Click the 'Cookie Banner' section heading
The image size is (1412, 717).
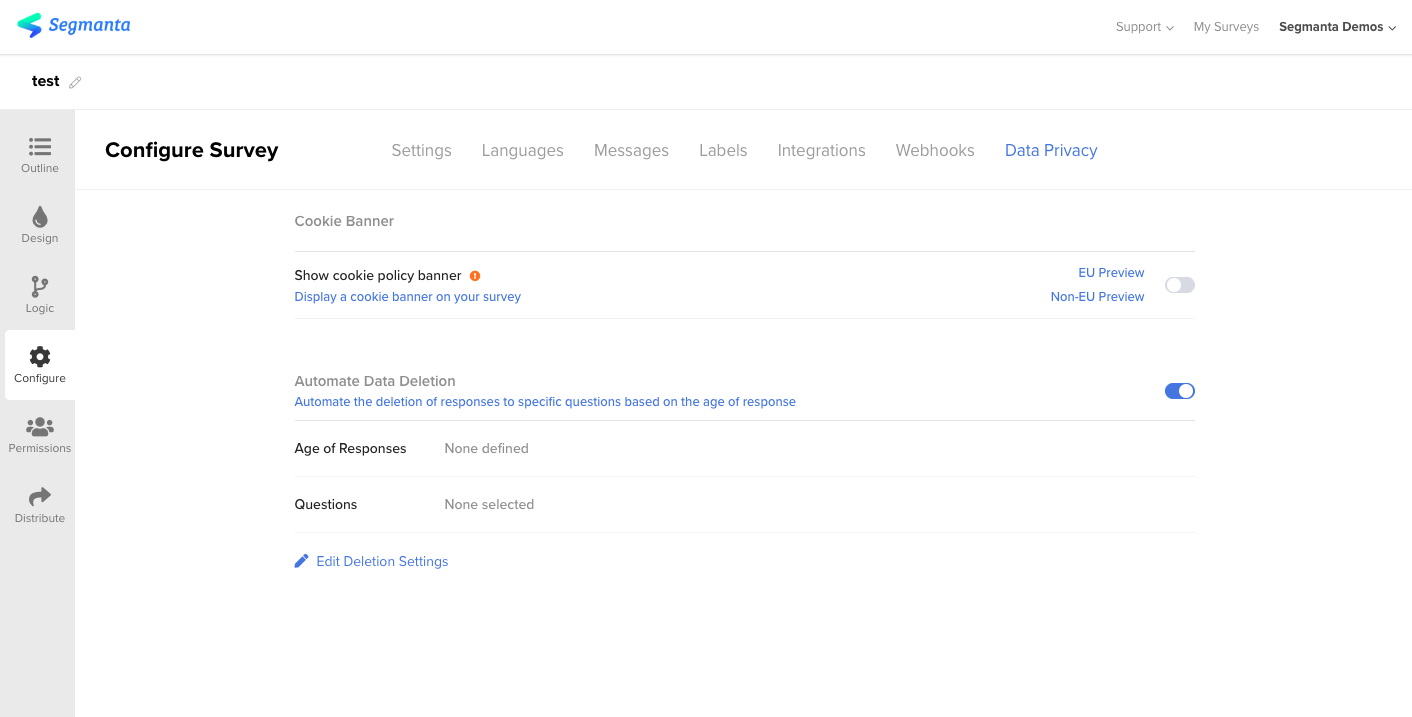click(x=344, y=221)
